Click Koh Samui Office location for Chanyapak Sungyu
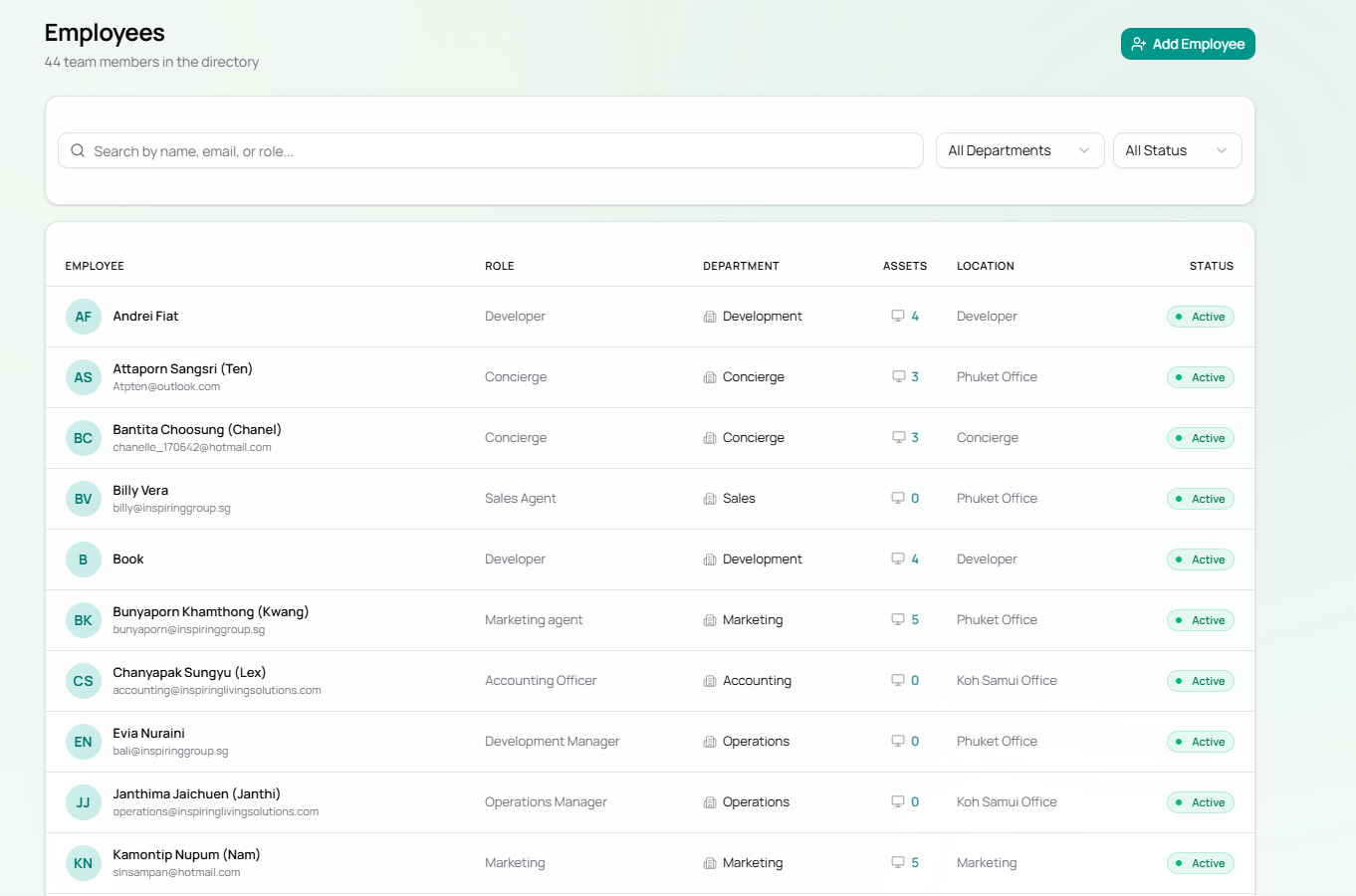Image resolution: width=1356 pixels, height=896 pixels. [1007, 680]
